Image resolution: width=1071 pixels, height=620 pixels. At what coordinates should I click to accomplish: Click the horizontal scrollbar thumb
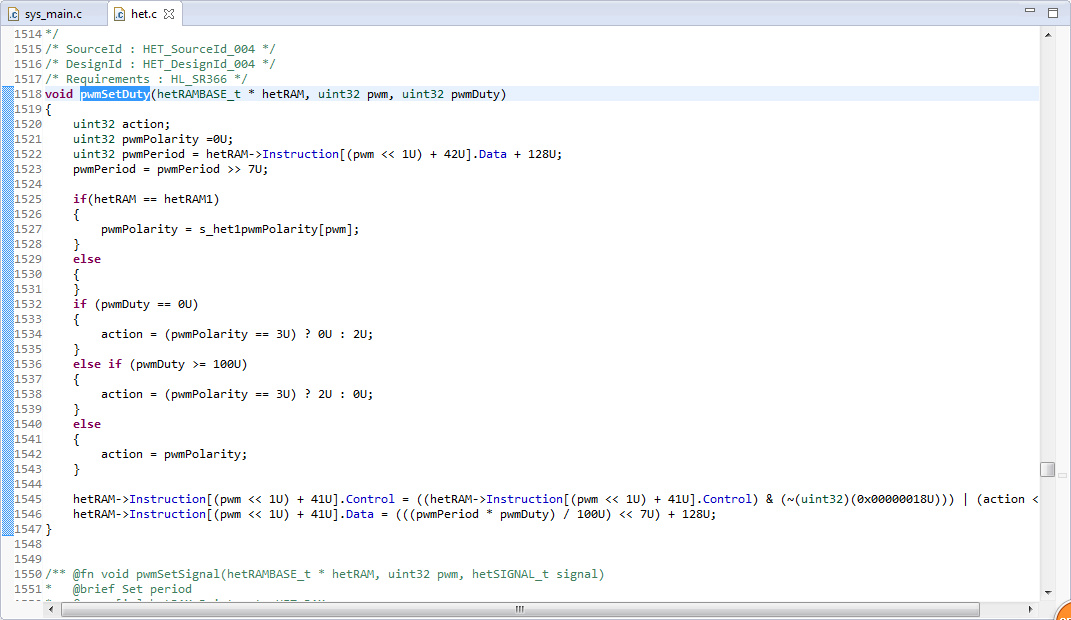pyautogui.click(x=520, y=609)
